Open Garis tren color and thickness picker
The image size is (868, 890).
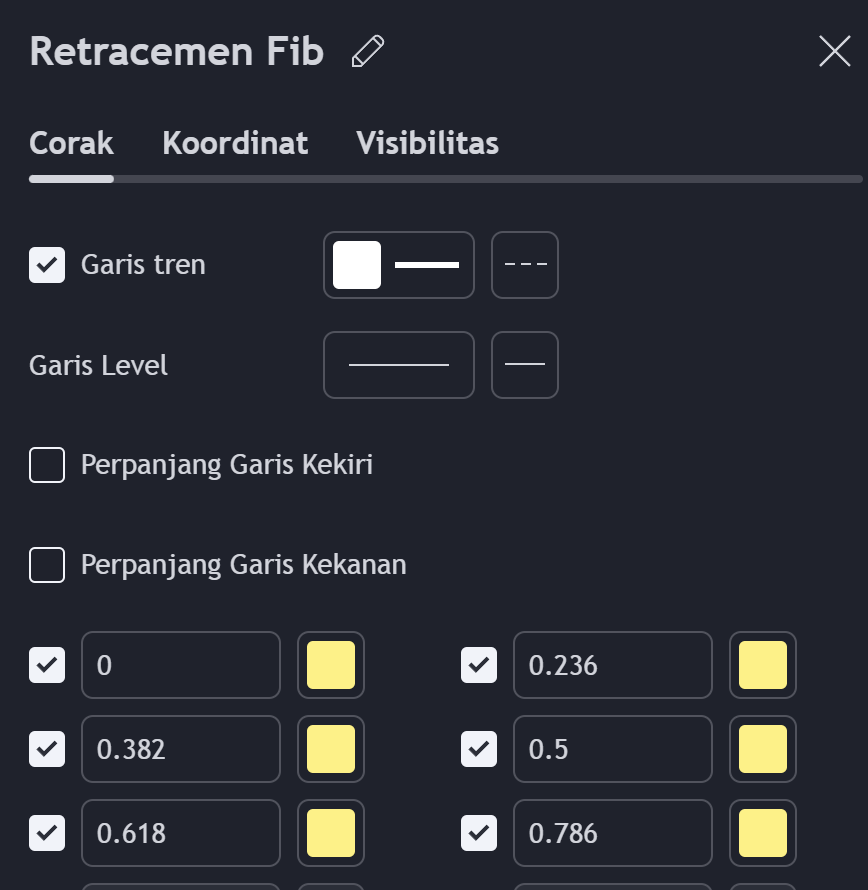point(398,265)
